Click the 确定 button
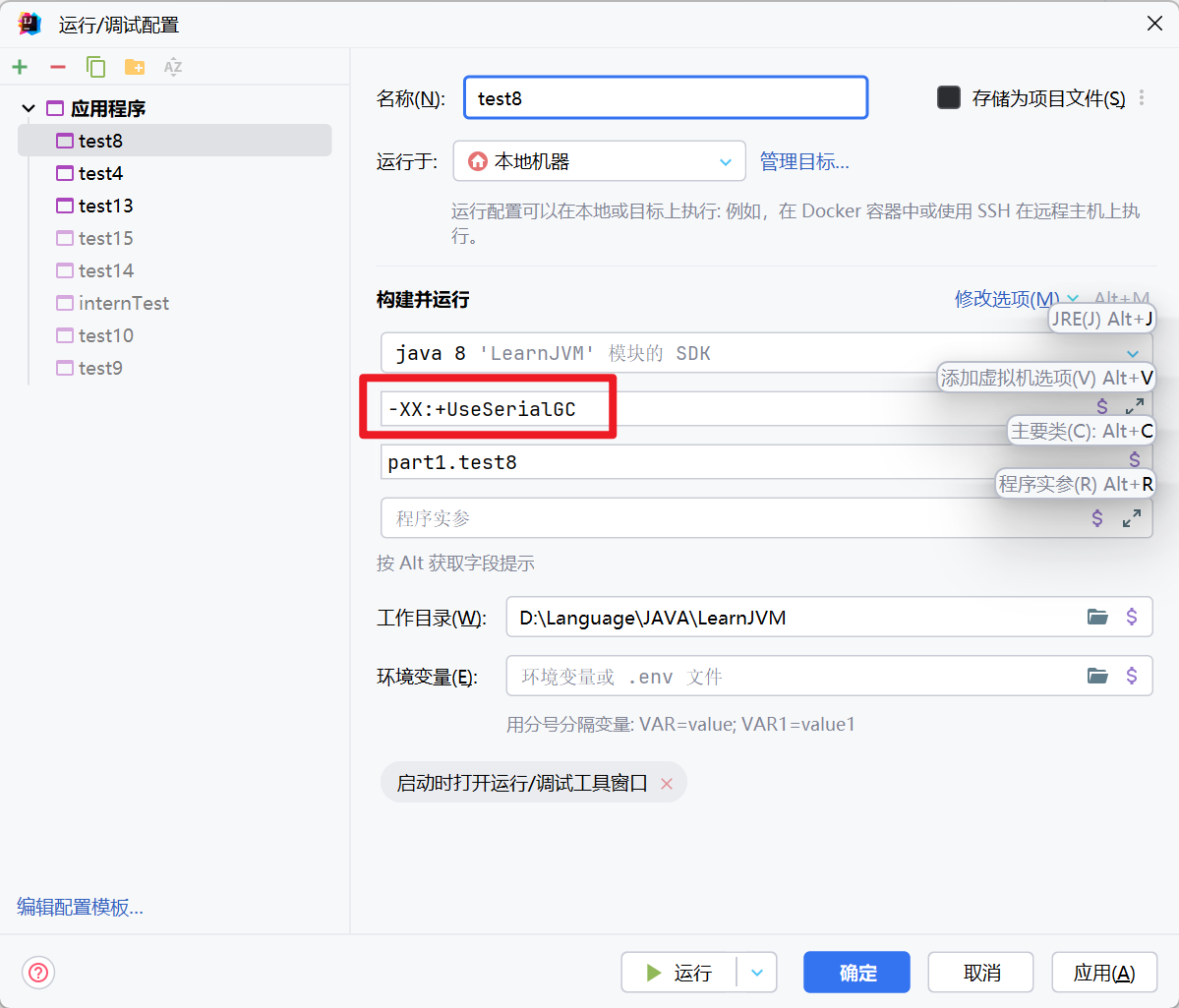 coord(856,973)
